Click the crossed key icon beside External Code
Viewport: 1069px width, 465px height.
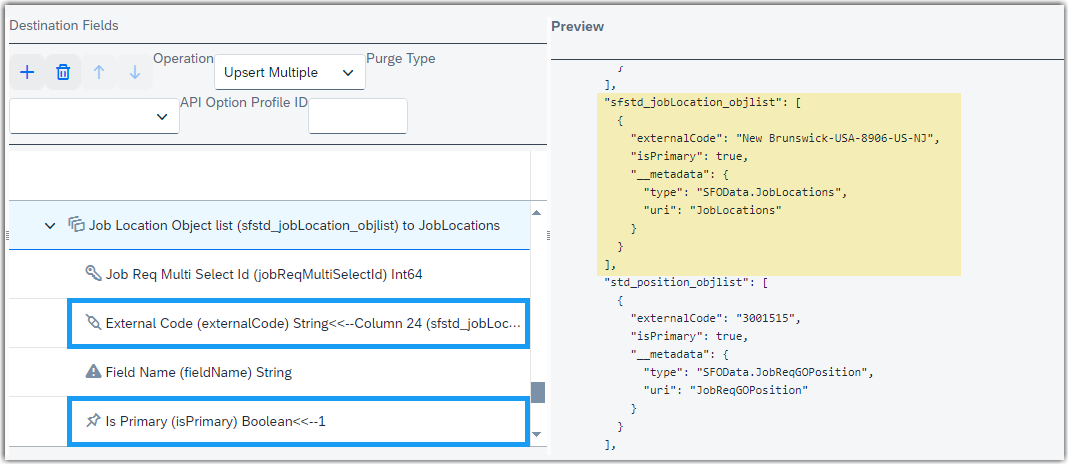click(93, 323)
